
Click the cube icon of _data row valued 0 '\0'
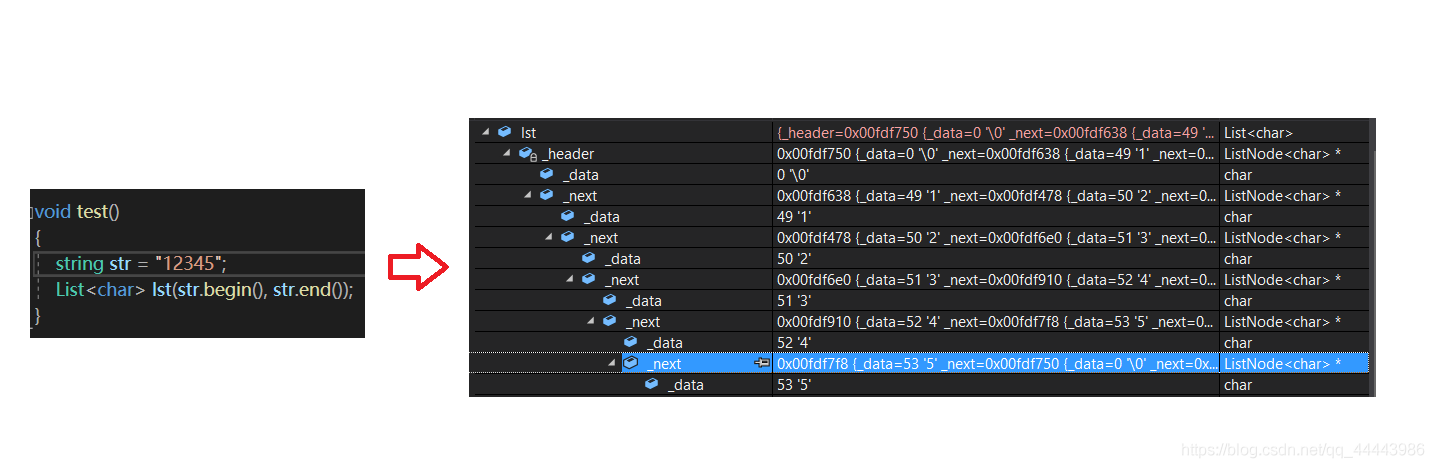tap(546, 174)
